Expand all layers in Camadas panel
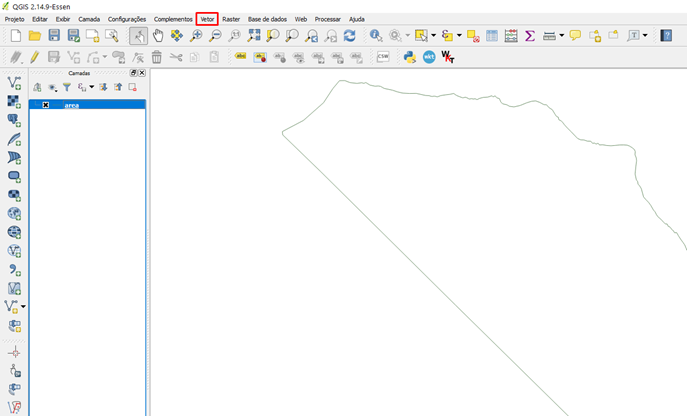Viewport: 687px width, 416px height. (103, 87)
